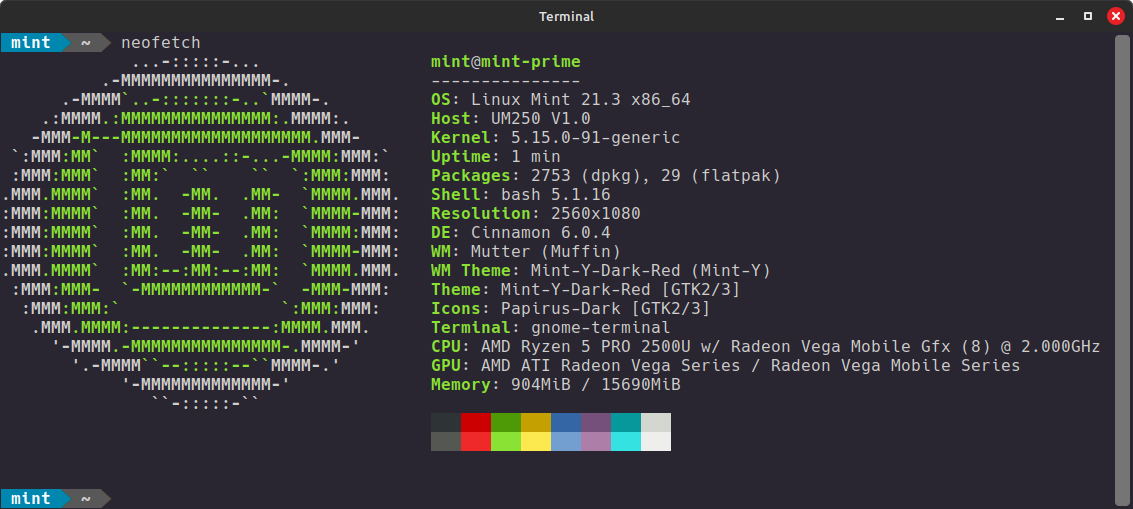Click the OS line Linux Mint 21.3
1133x509 pixels.
click(561, 100)
